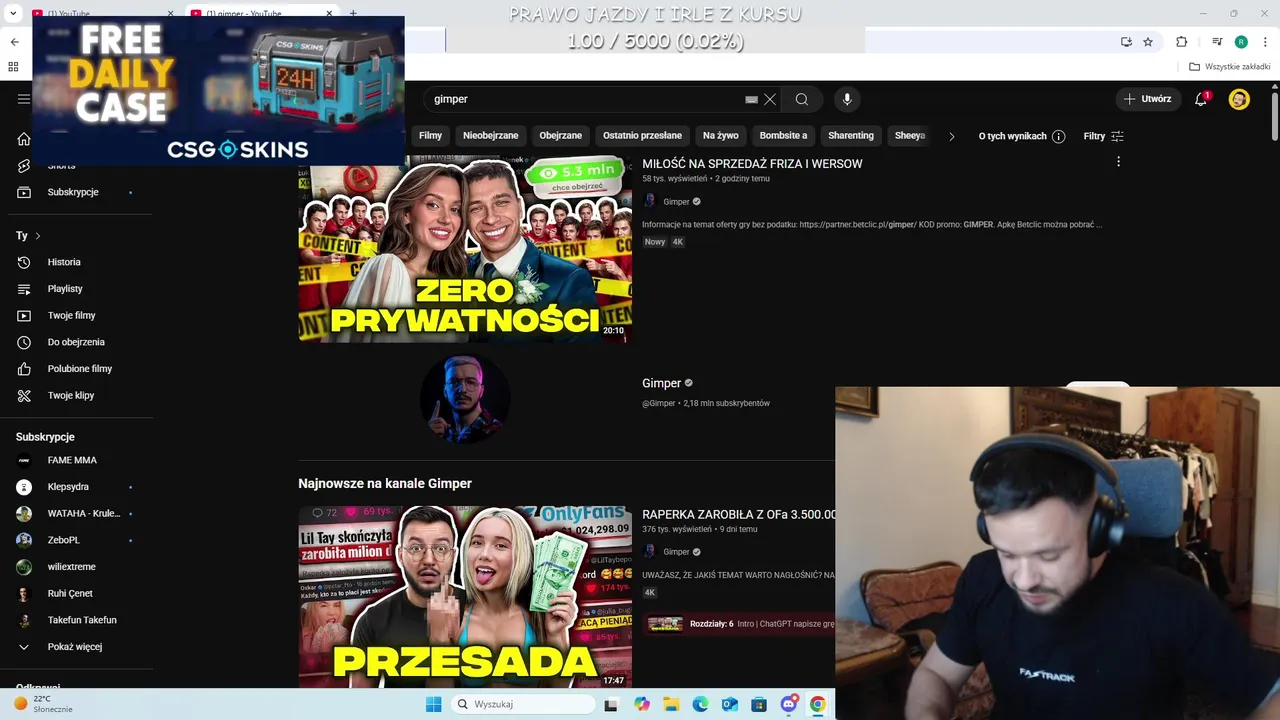Open Wszystkie zakładki bookmarks folder
The image size is (1280, 720).
[x=1230, y=67]
